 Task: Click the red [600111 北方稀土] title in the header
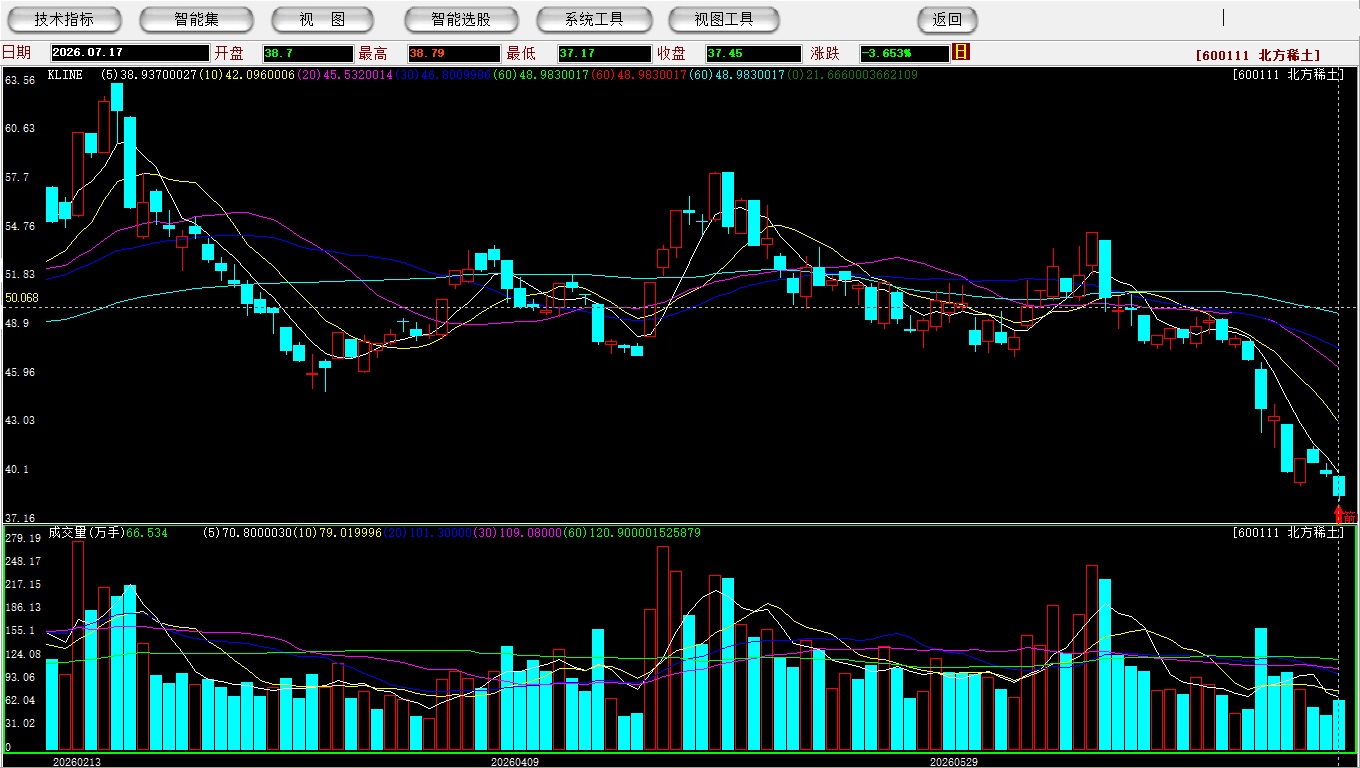[1257, 56]
